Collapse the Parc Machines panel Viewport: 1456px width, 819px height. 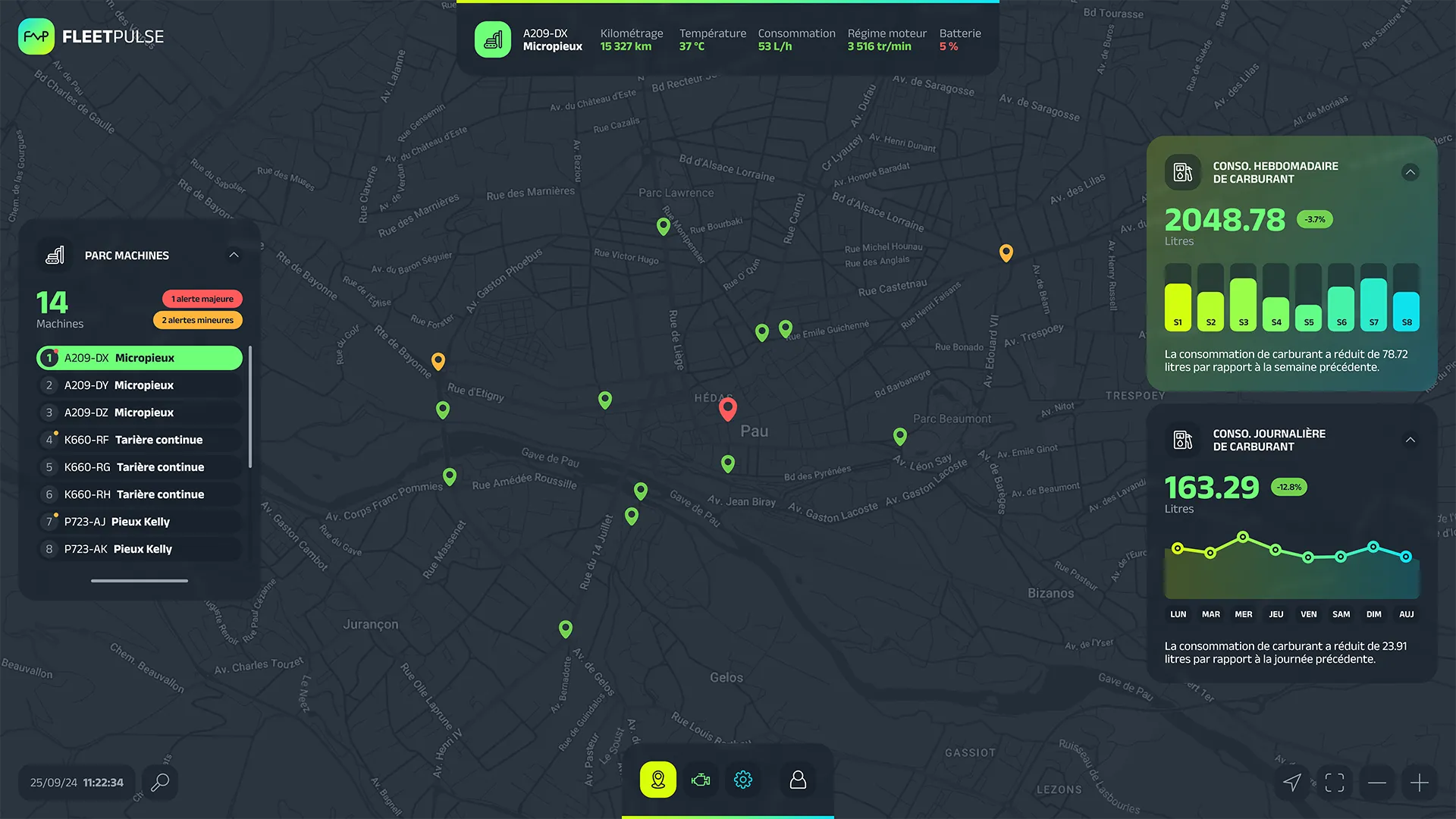point(234,256)
